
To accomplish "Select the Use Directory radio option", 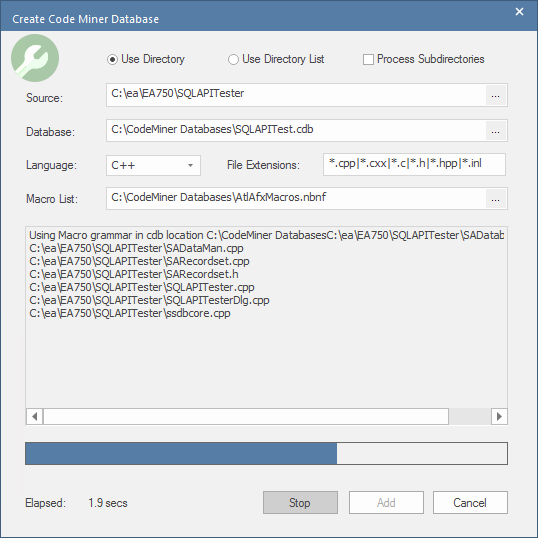I will coord(145,59).
